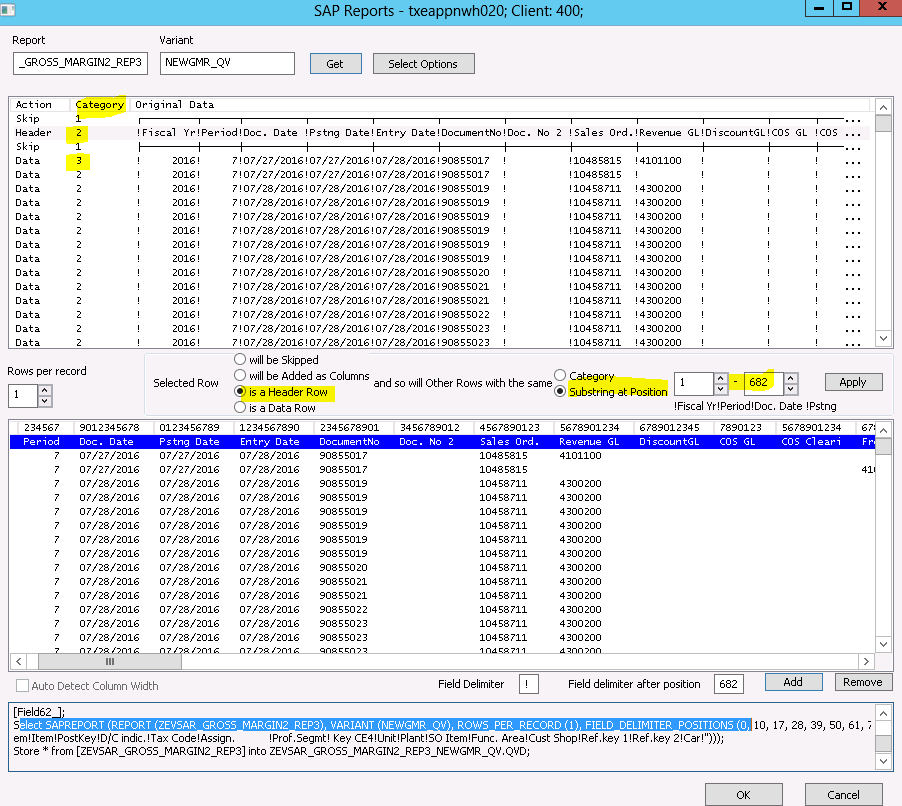Image resolution: width=902 pixels, height=806 pixels.
Task: Click the Entry Date column header
Action: (x=269, y=442)
